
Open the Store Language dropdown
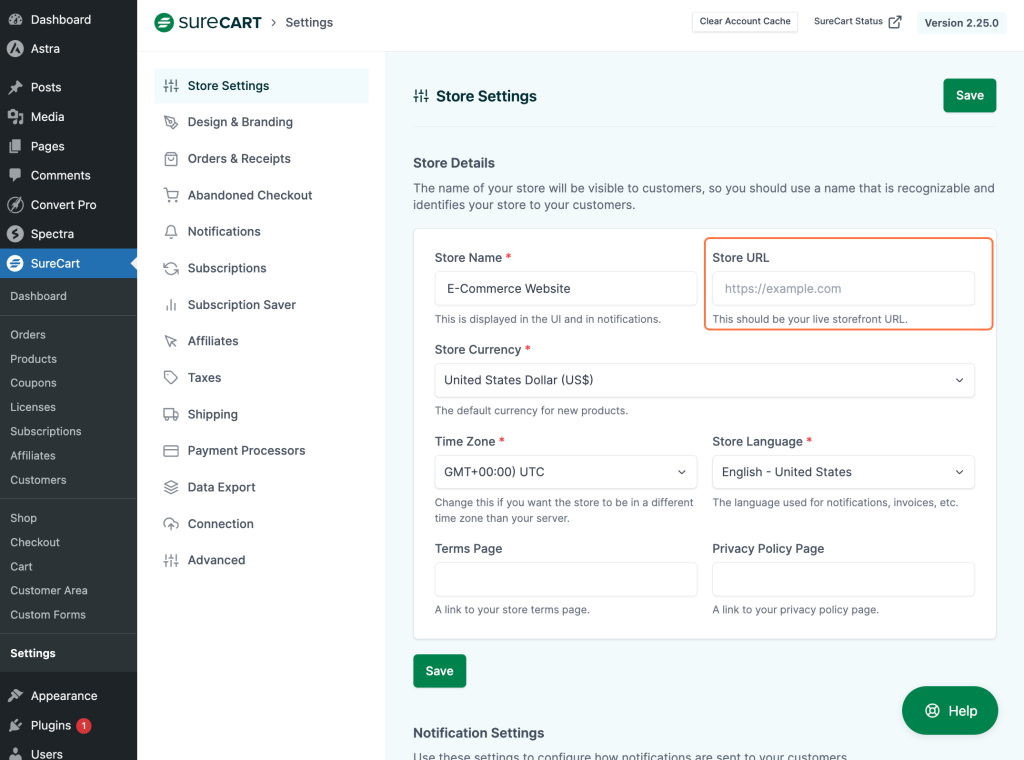click(843, 472)
